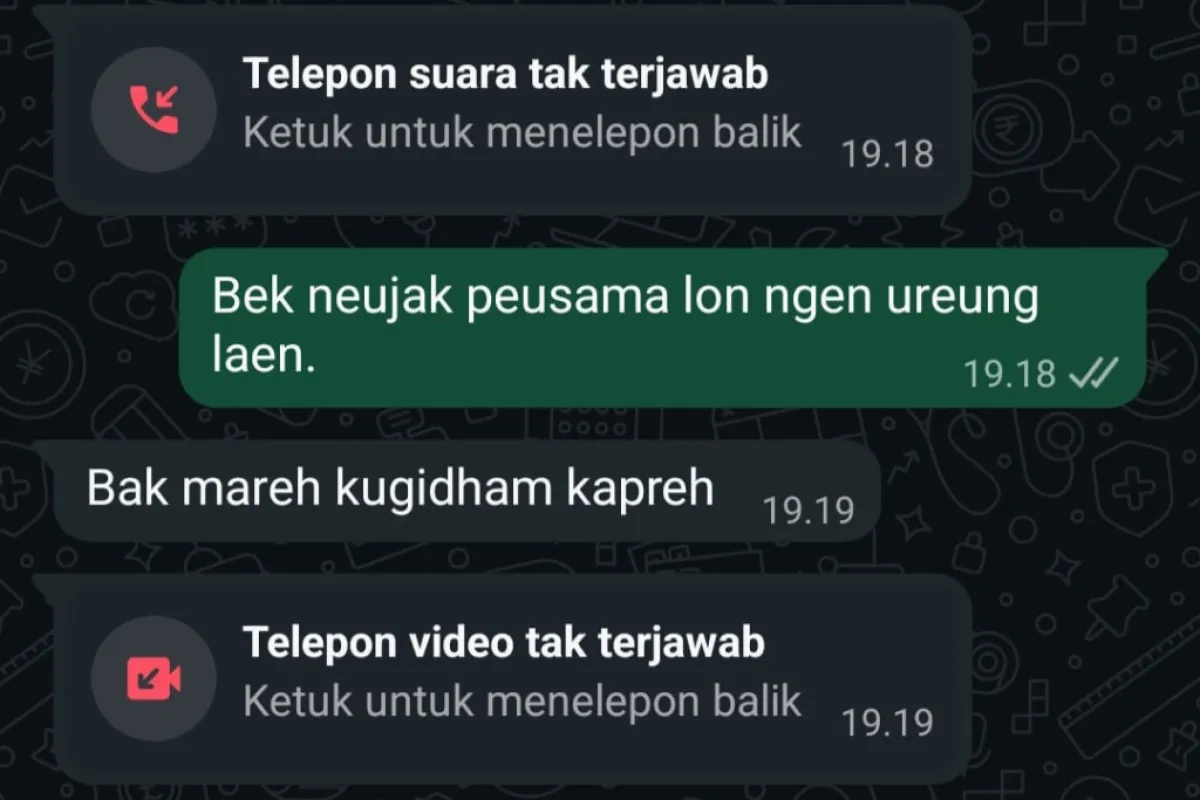Click the "Telepon suara tak terjawab" heading
The width and height of the screenshot is (1200, 800).
coord(506,74)
